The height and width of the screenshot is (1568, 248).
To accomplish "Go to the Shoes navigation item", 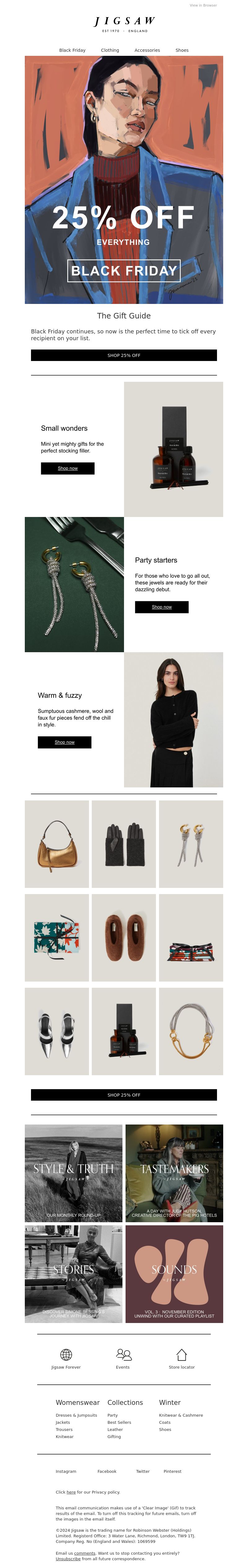I will point(182,51).
